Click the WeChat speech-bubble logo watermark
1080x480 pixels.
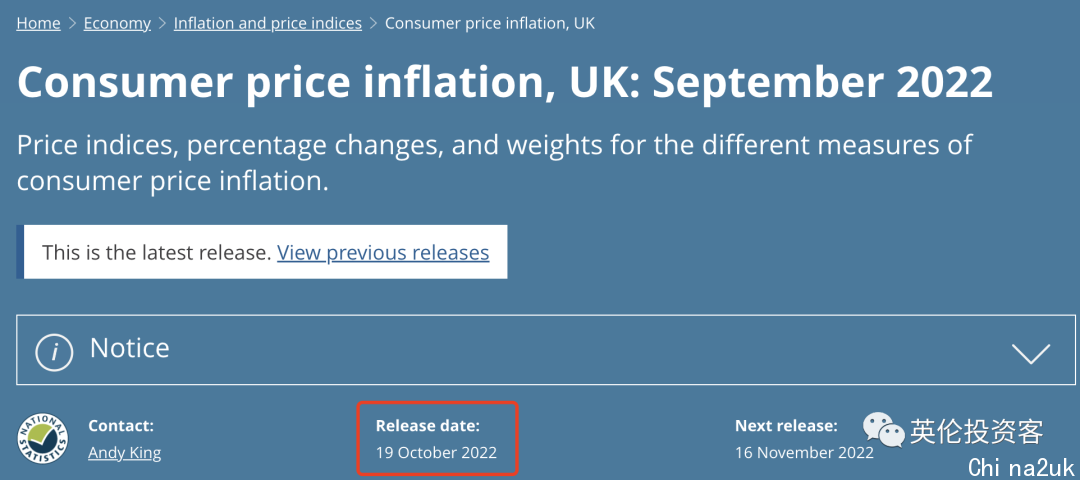point(884,428)
